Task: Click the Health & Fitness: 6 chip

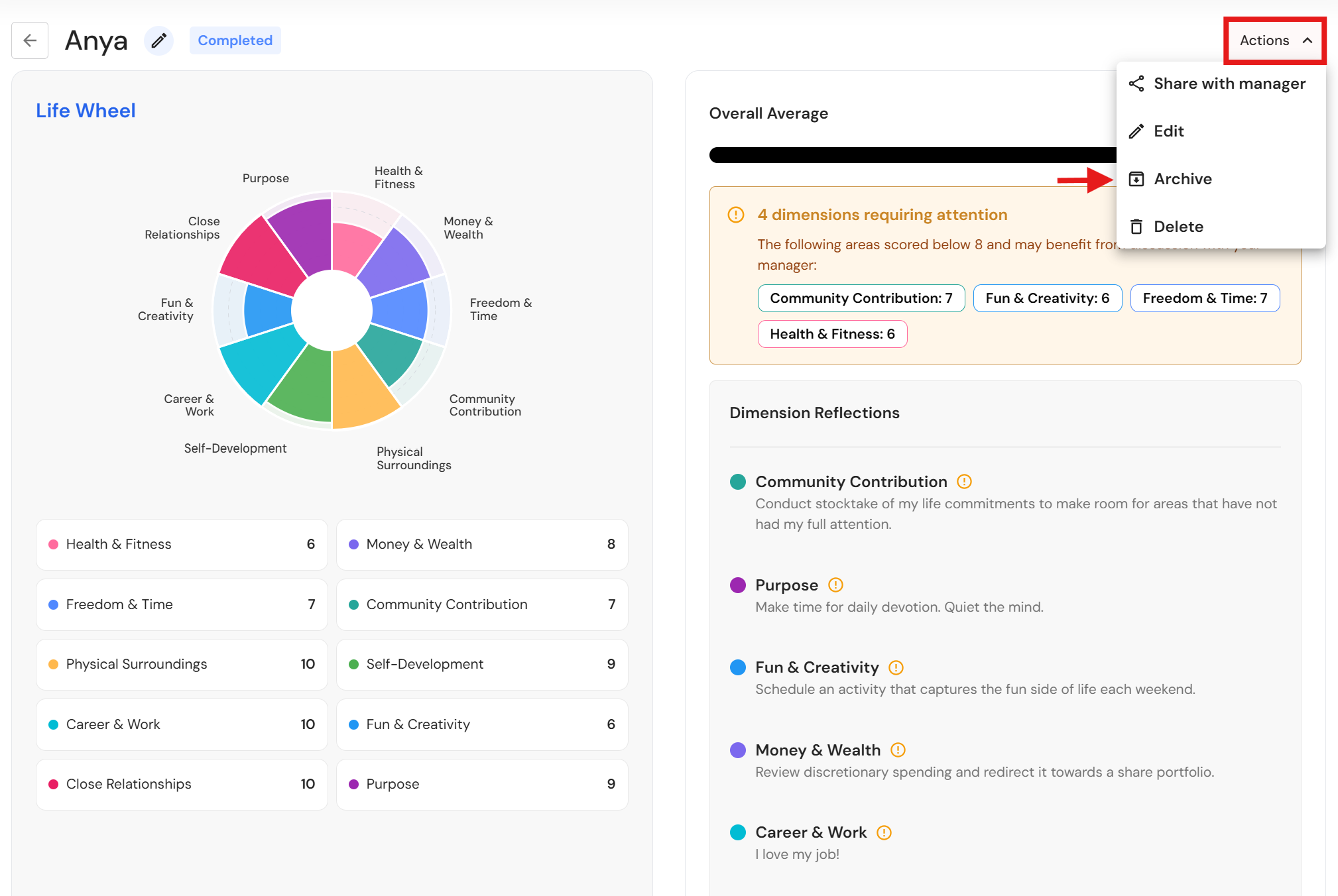Action: (x=833, y=334)
